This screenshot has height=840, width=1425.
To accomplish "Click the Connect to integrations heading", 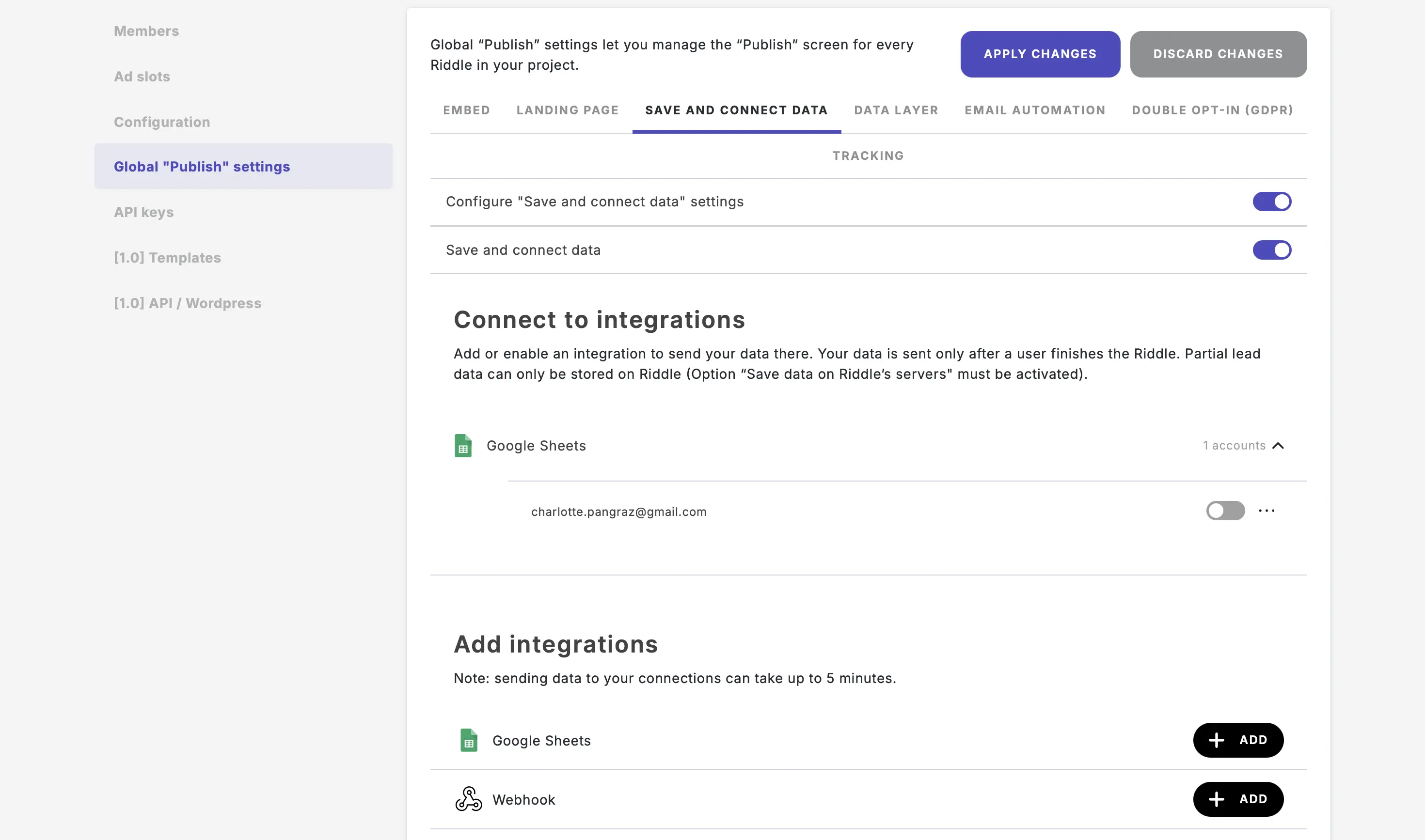I will pyautogui.click(x=599, y=320).
